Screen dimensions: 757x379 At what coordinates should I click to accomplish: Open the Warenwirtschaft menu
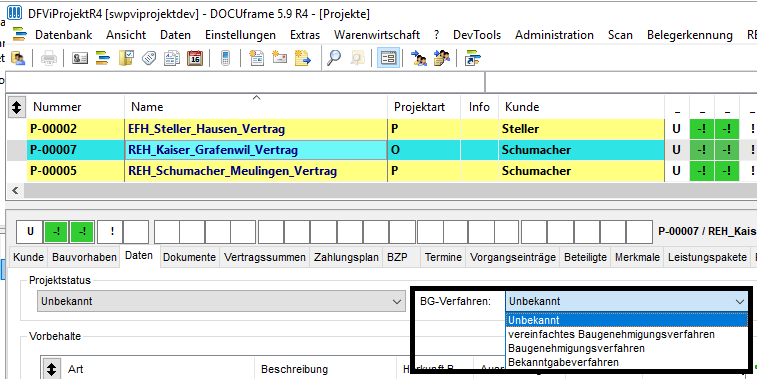377,35
